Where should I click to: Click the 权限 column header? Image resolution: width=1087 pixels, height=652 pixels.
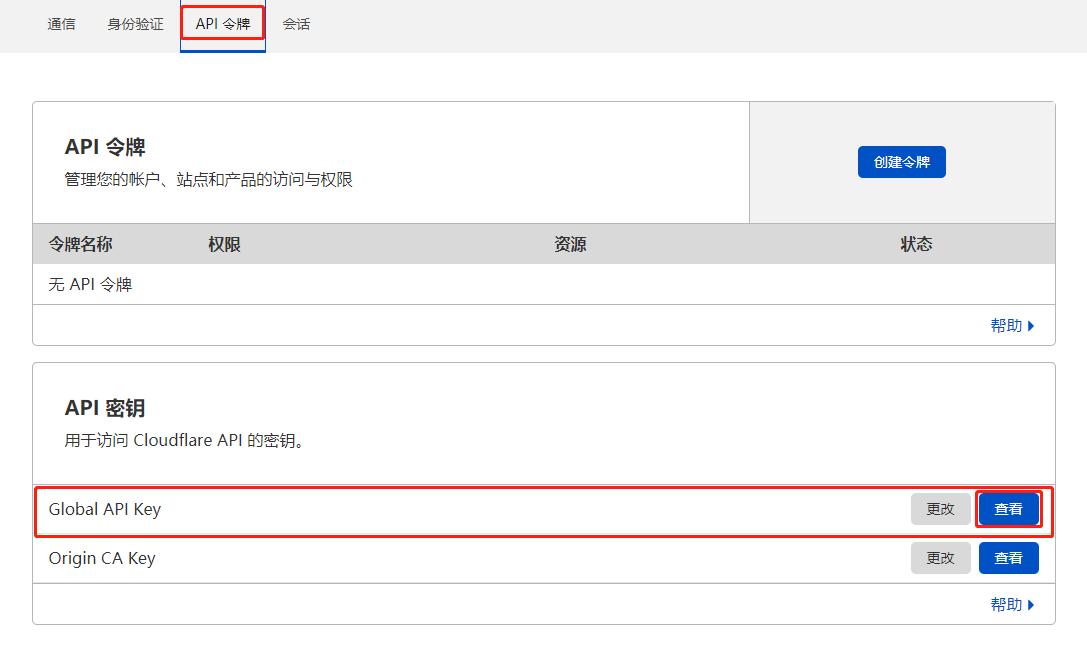(224, 243)
